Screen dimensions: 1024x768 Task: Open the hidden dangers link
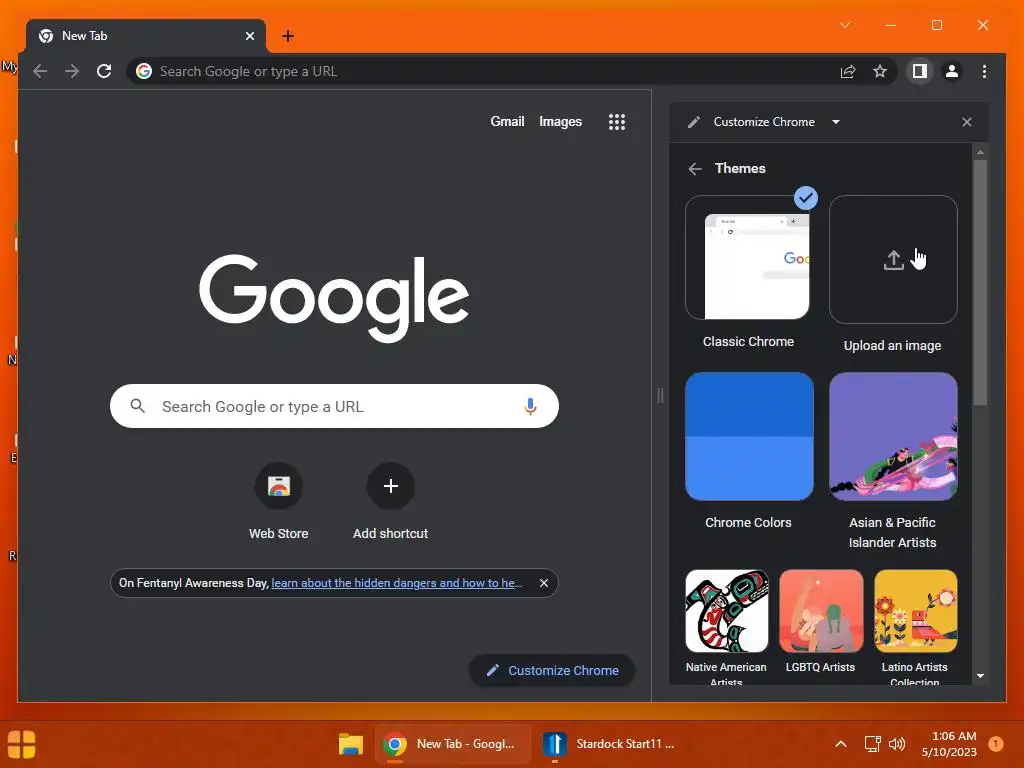[x=396, y=583]
